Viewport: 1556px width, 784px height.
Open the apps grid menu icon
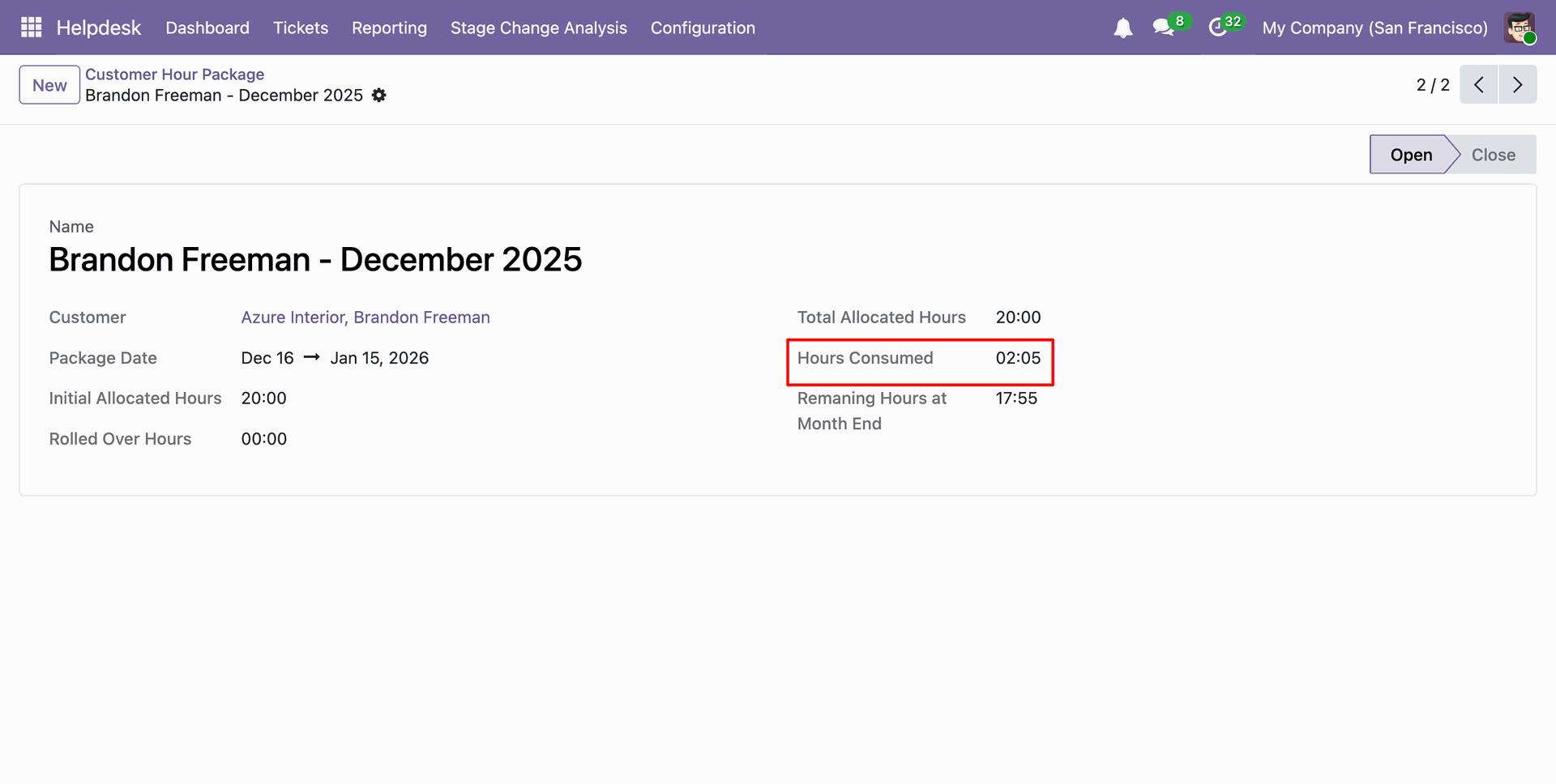[31, 28]
